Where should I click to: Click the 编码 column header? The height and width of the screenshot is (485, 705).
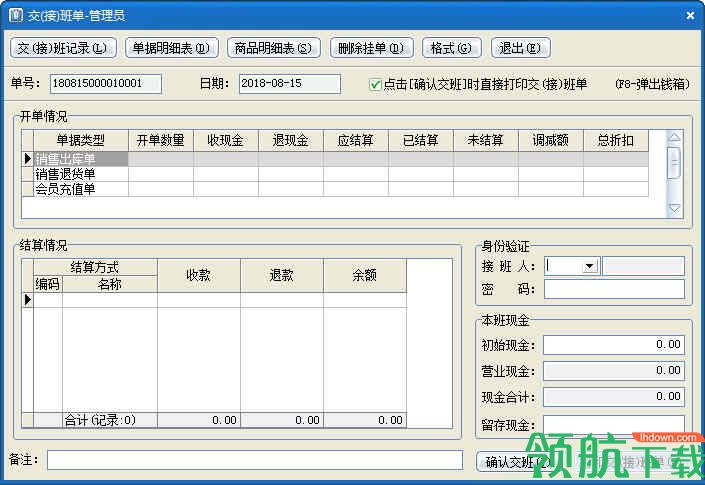(x=48, y=284)
